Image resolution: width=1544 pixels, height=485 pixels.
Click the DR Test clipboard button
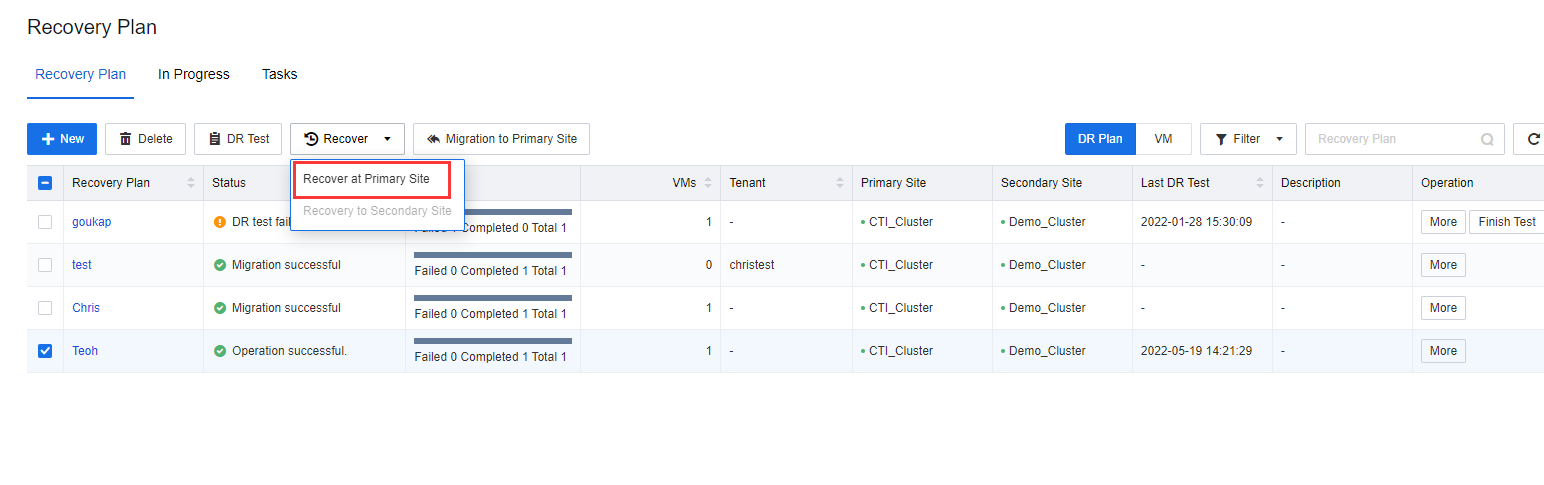tap(238, 139)
